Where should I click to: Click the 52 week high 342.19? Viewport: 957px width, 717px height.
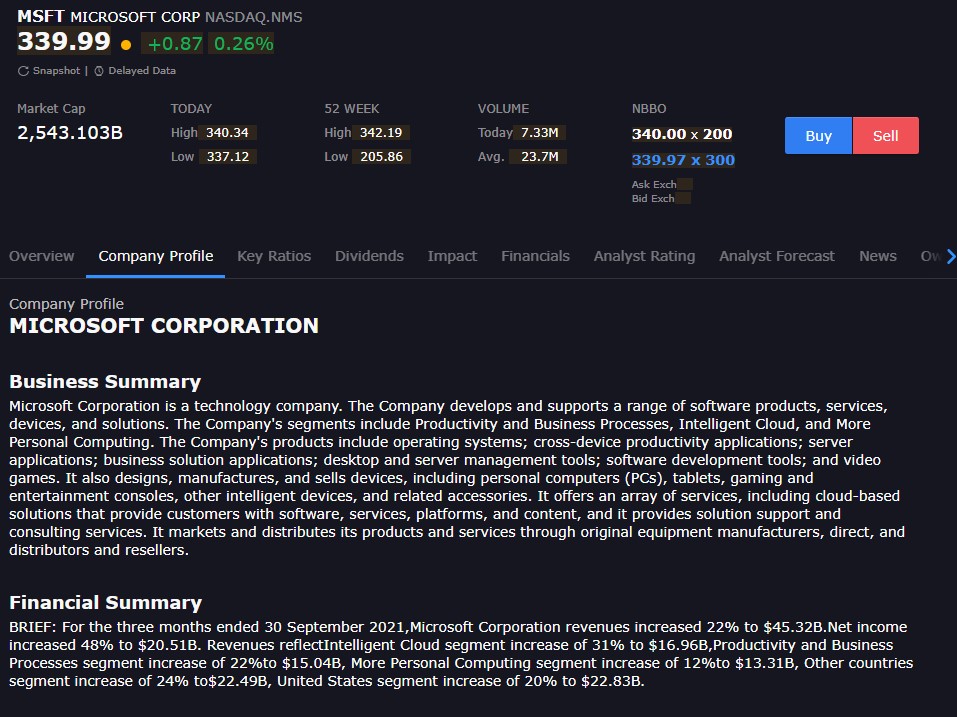click(x=381, y=133)
